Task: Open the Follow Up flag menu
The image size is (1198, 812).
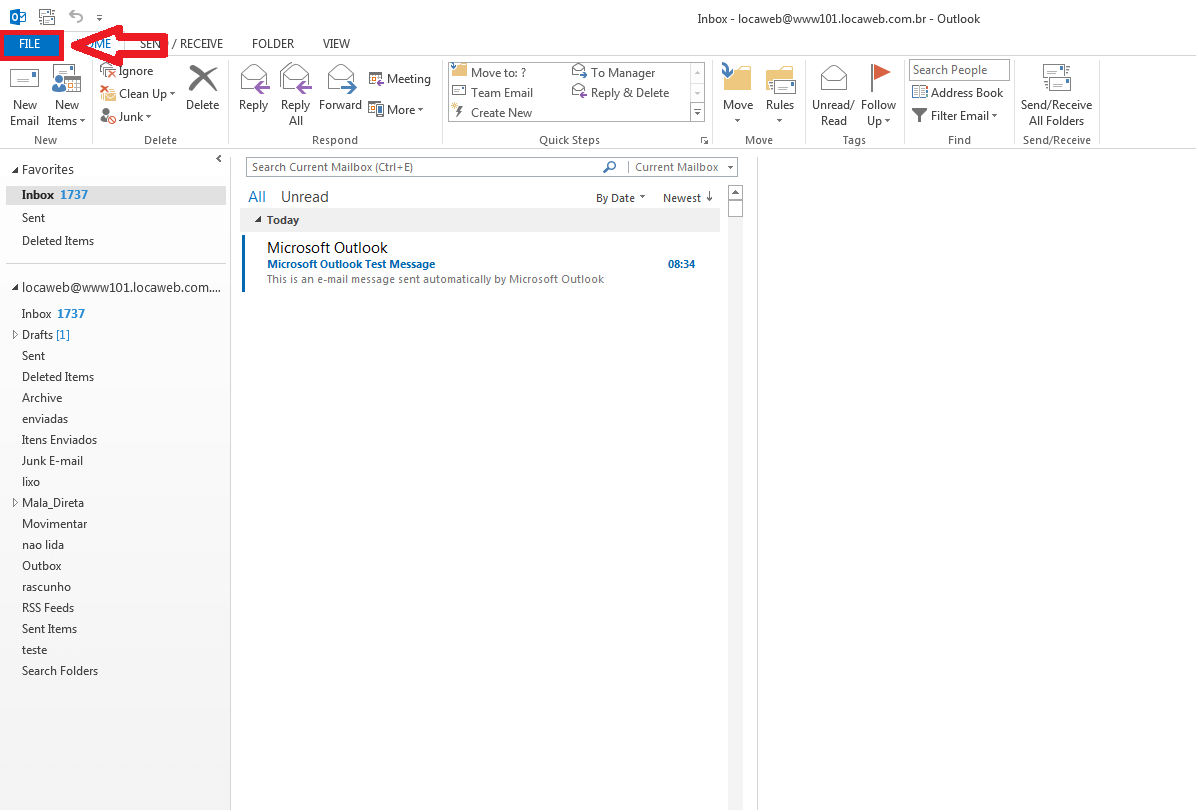Action: 879,95
